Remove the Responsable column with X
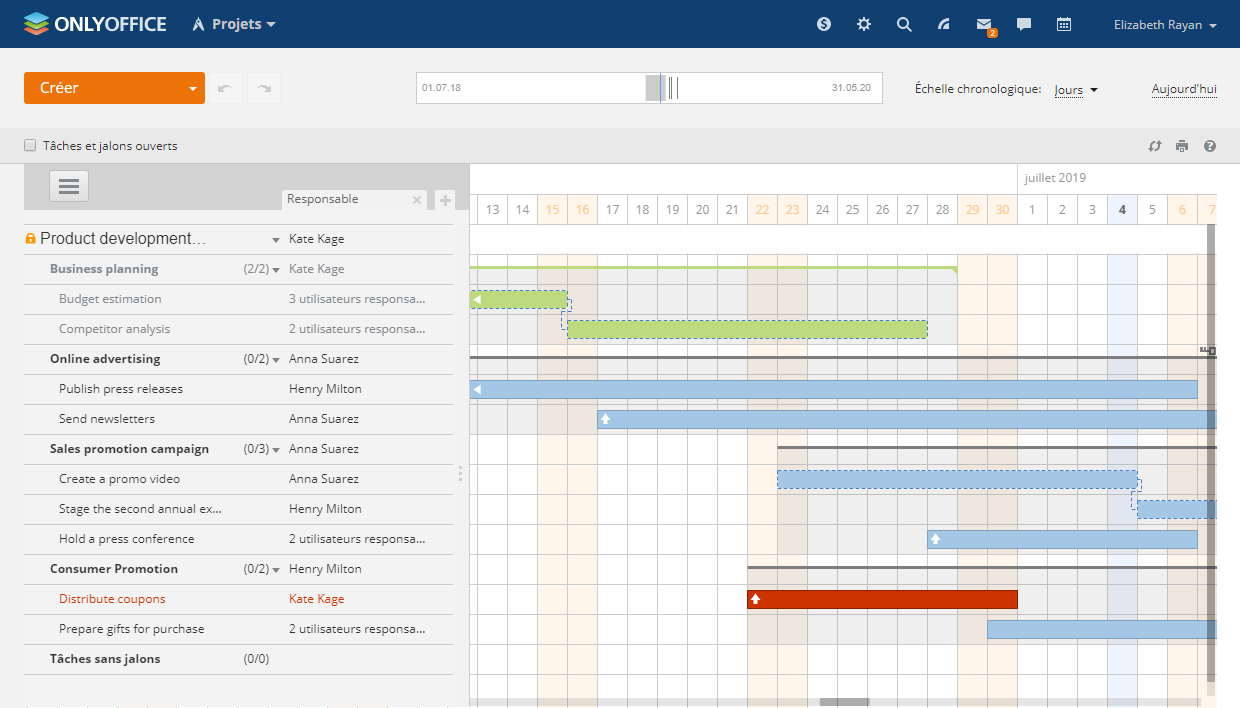This screenshot has width=1240, height=708. point(417,200)
